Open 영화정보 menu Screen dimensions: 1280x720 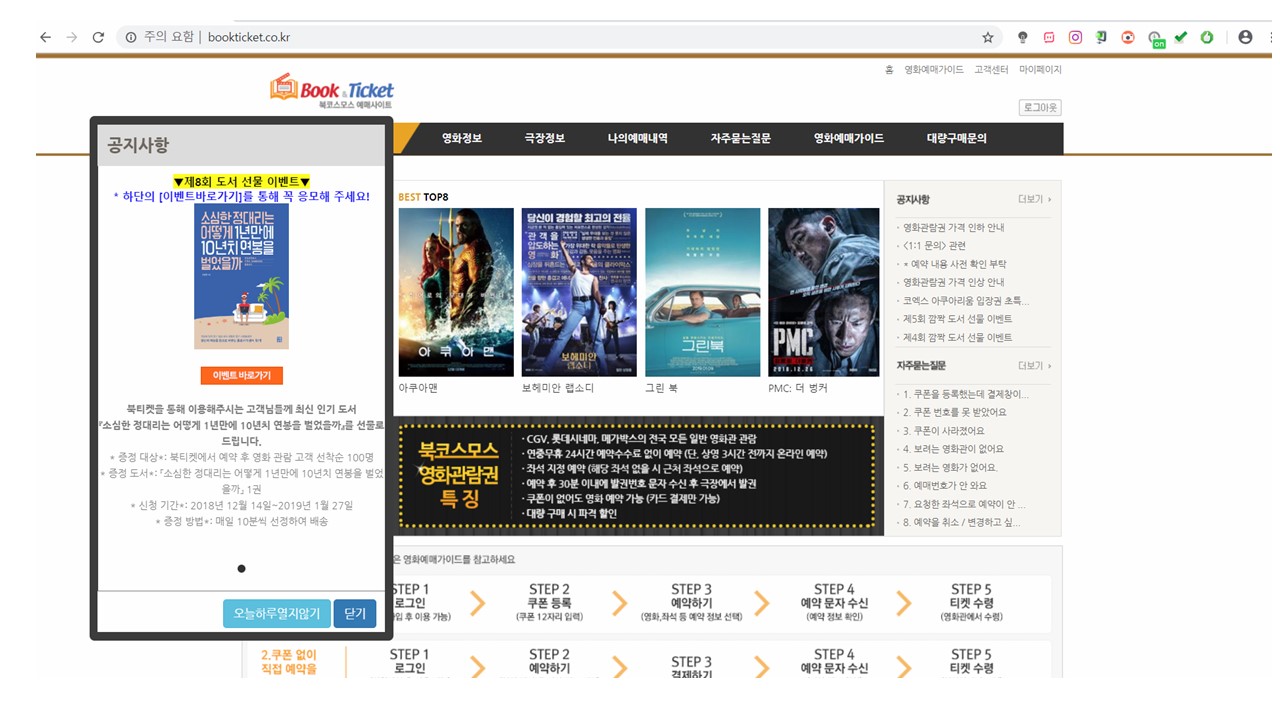(x=462, y=138)
